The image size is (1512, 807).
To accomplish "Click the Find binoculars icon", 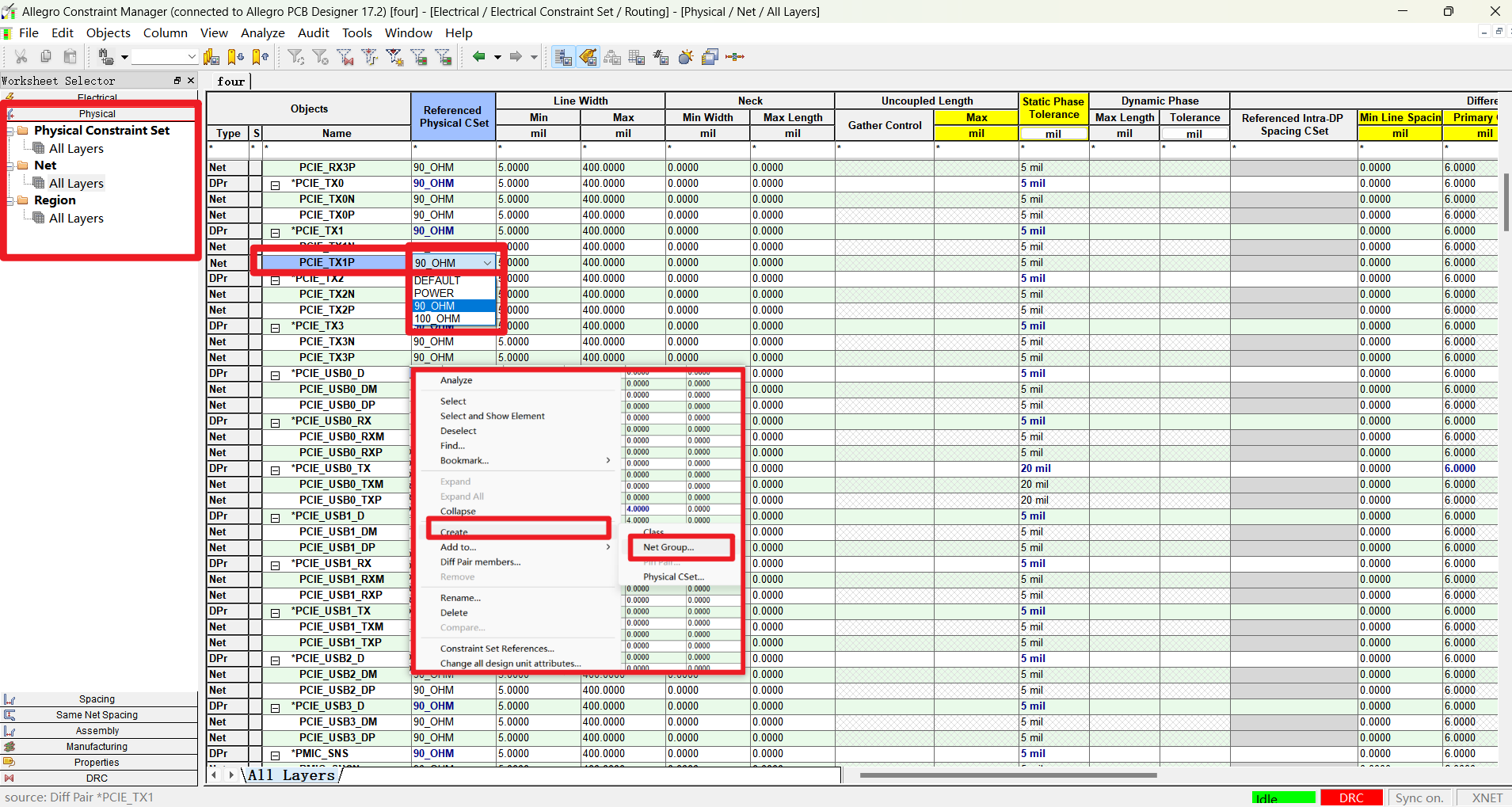I will pyautogui.click(x=105, y=56).
